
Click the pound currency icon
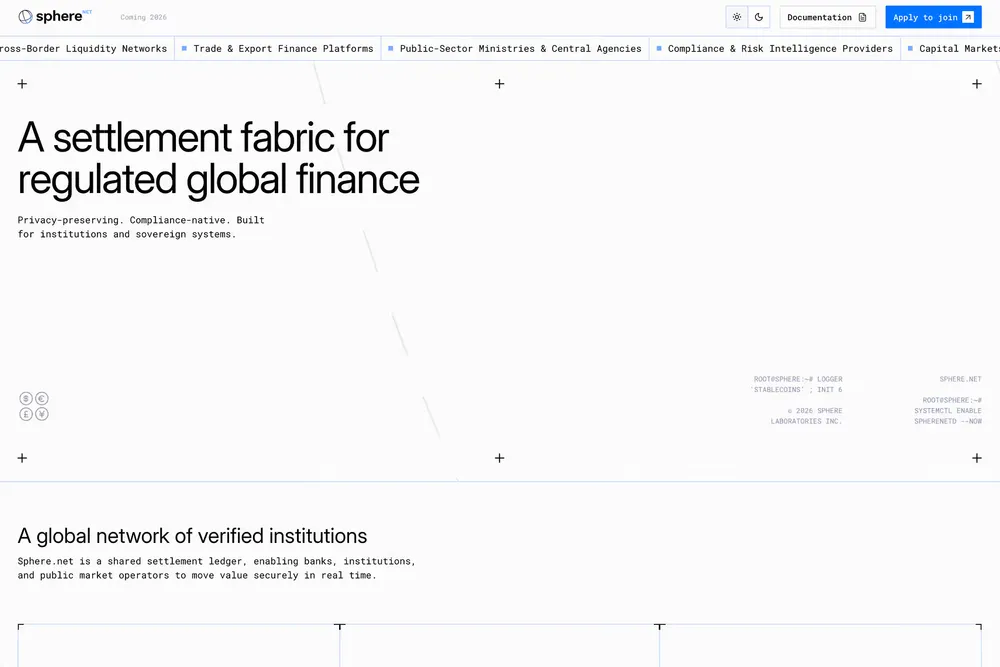click(26, 414)
